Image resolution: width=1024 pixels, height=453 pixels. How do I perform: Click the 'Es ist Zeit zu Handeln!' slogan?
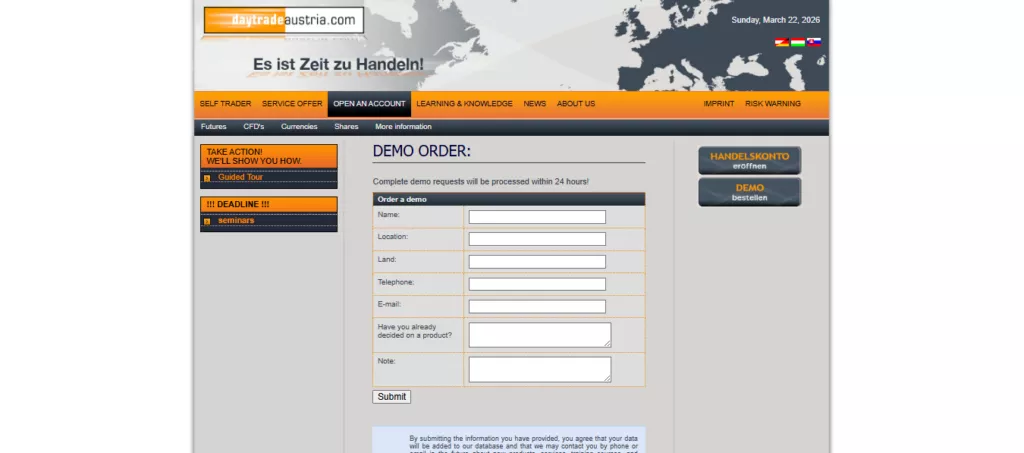(x=338, y=65)
